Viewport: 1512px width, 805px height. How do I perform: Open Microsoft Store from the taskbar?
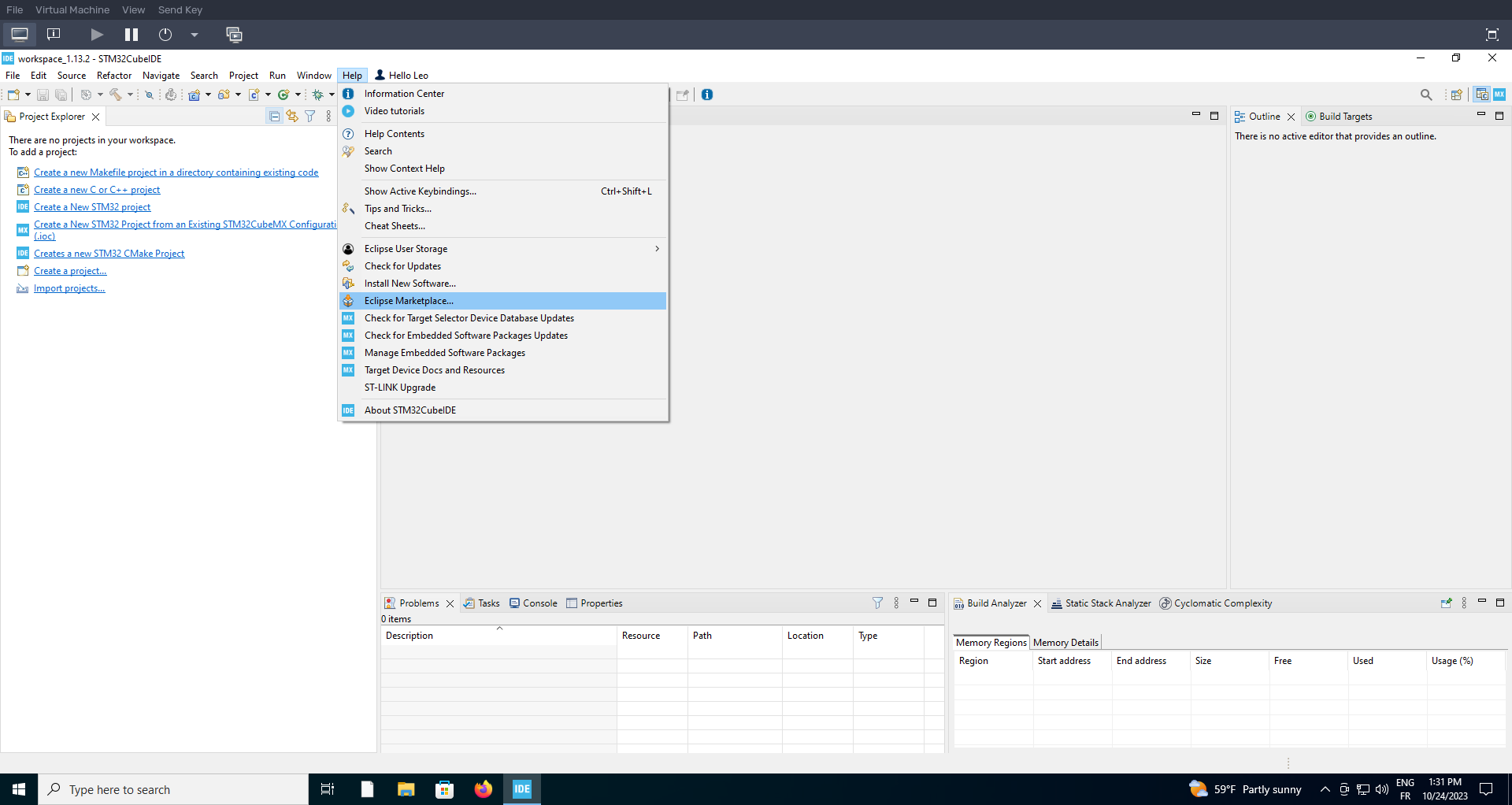click(x=444, y=789)
